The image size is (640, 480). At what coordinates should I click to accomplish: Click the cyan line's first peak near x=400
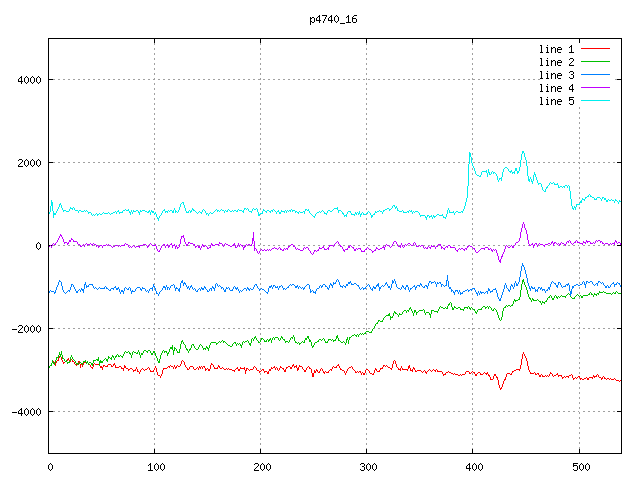point(470,153)
